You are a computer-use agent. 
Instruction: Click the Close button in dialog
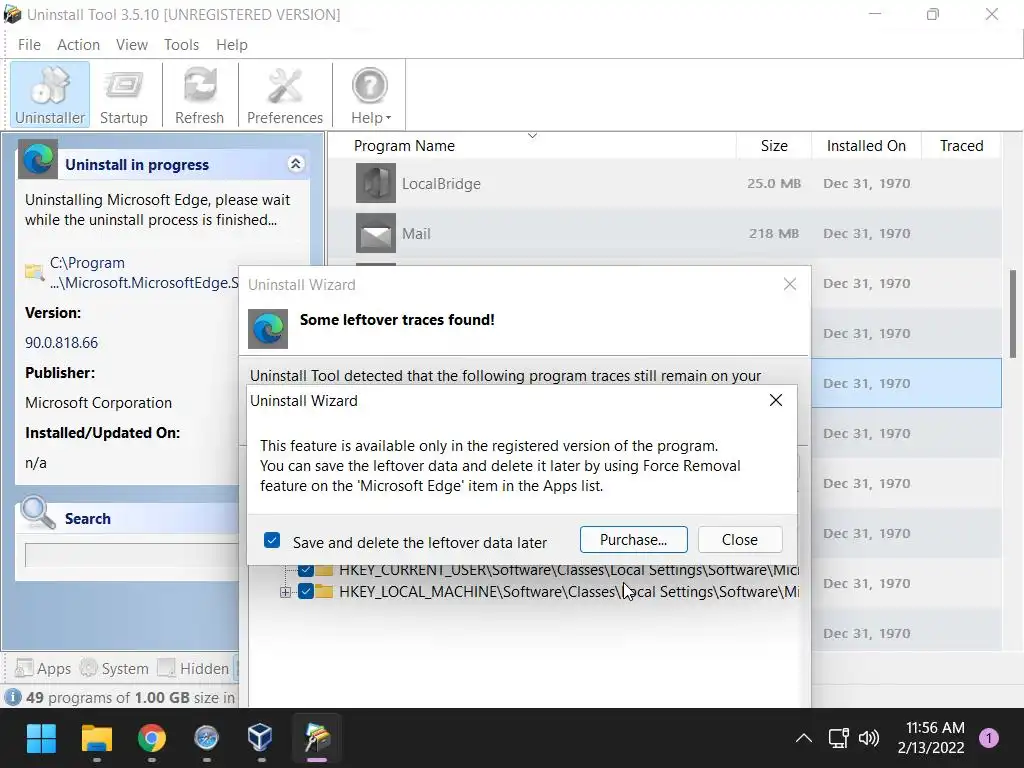click(x=740, y=539)
